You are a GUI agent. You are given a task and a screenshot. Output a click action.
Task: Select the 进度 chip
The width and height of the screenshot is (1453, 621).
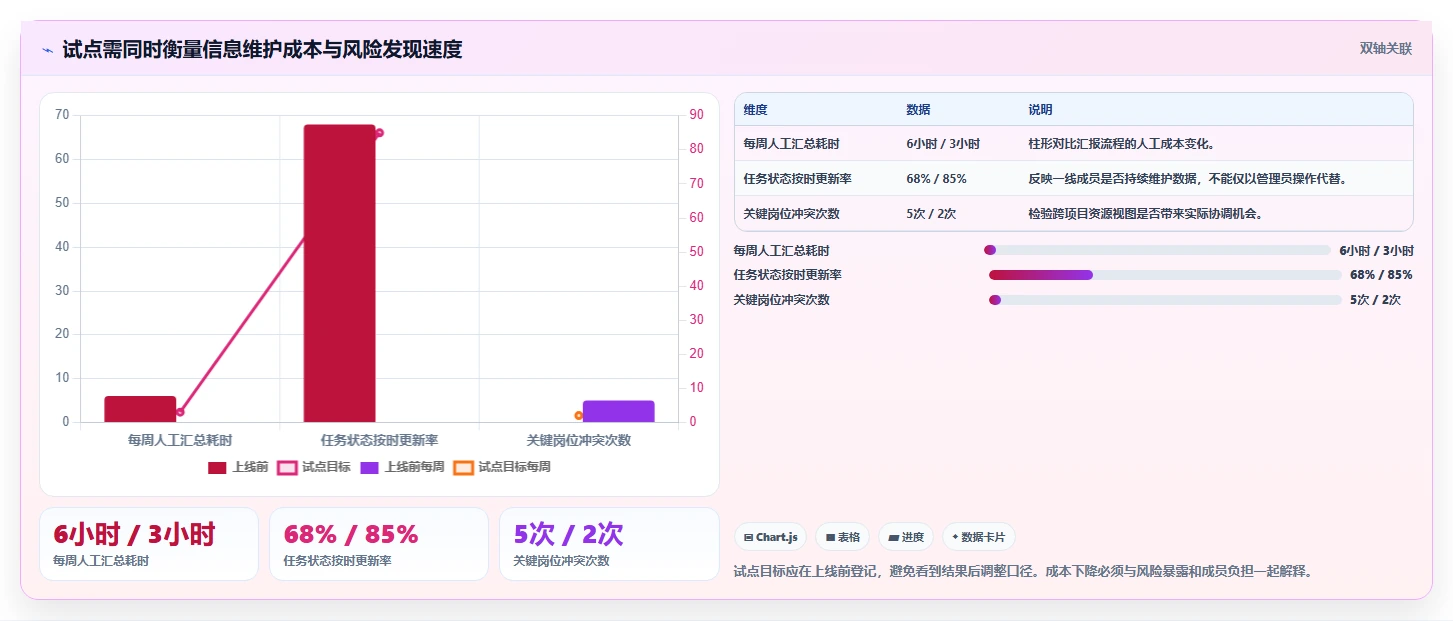[x=906, y=537]
